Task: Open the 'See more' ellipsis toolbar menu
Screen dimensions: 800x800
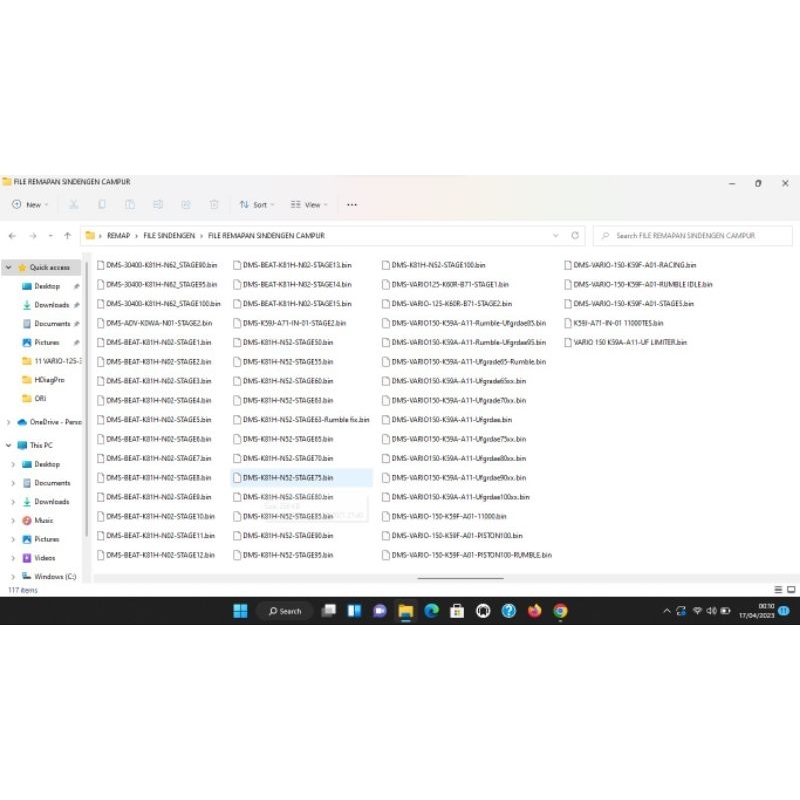Action: click(351, 204)
